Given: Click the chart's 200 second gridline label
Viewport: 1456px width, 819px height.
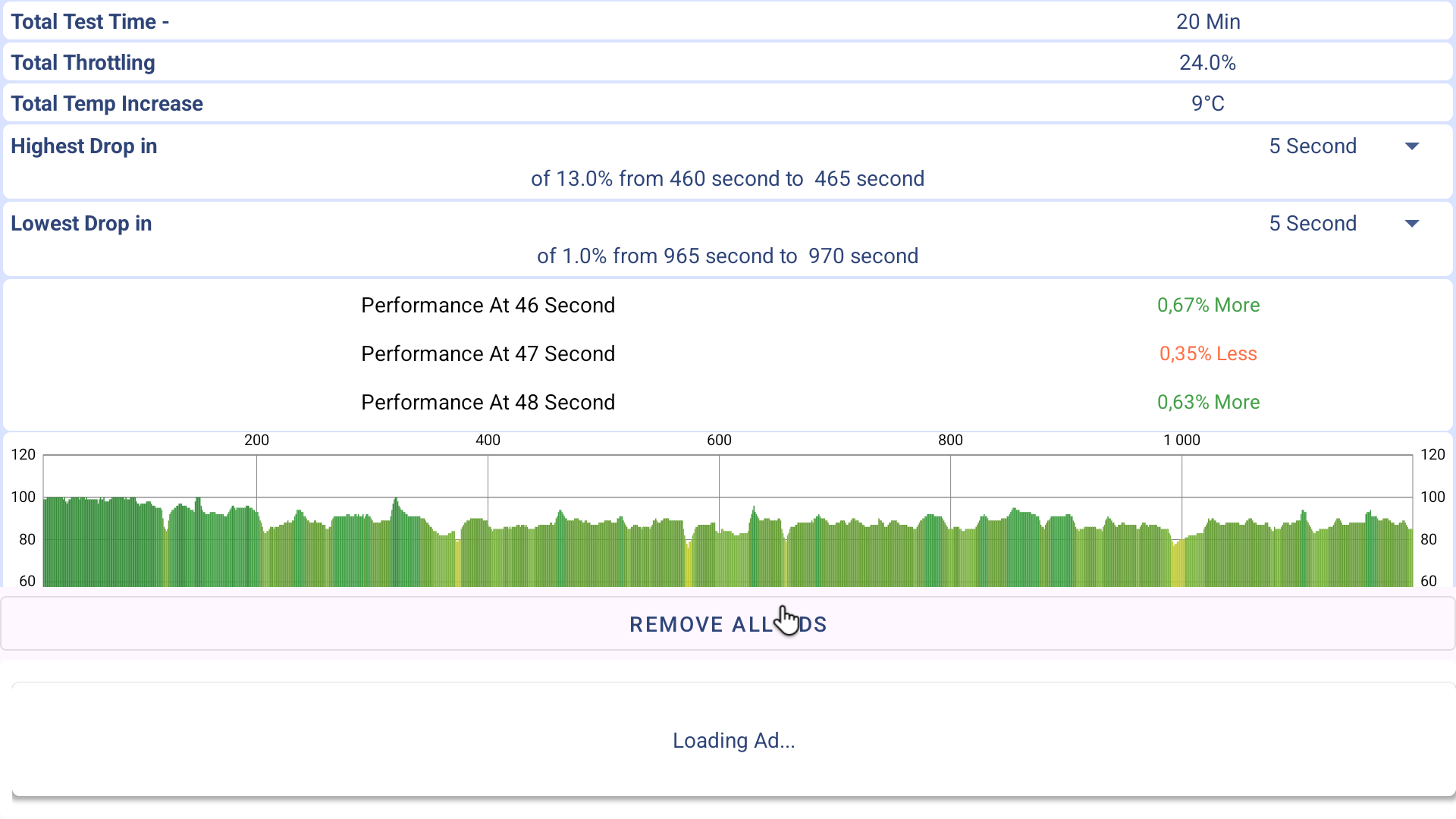Looking at the screenshot, I should 256,440.
